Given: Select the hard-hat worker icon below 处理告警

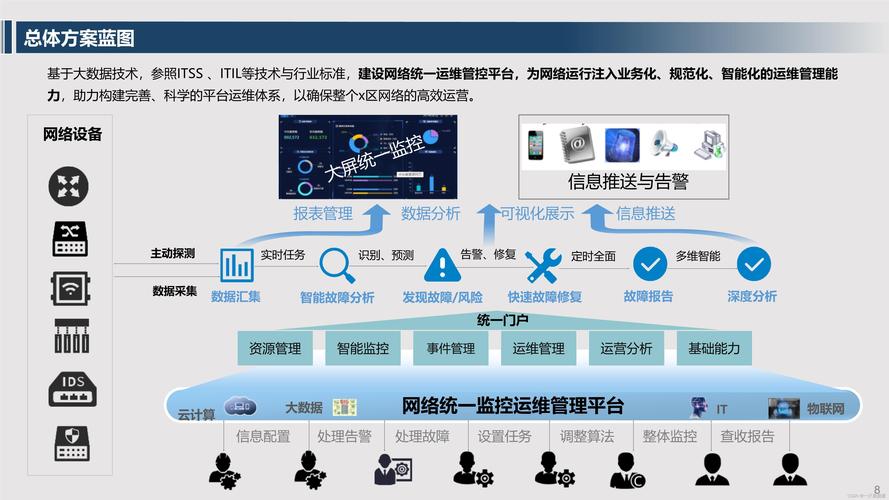Looking at the screenshot, I should click(310, 470).
